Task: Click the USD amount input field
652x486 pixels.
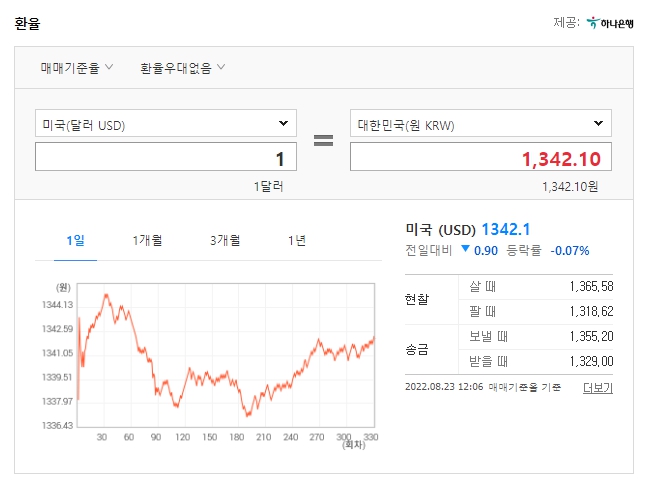Action: tap(166, 157)
